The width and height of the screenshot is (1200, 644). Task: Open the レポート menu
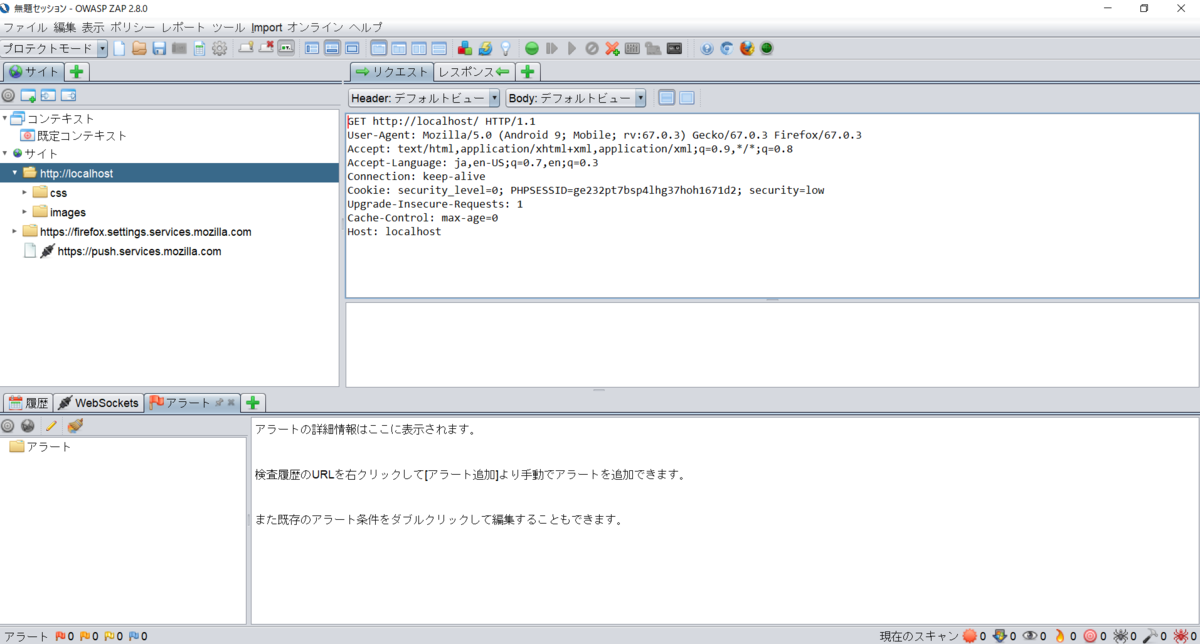click(x=184, y=27)
